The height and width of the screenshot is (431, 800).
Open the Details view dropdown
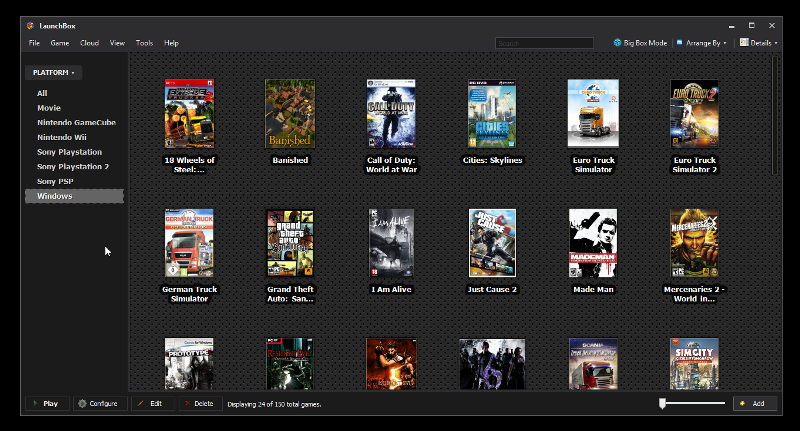(759, 43)
